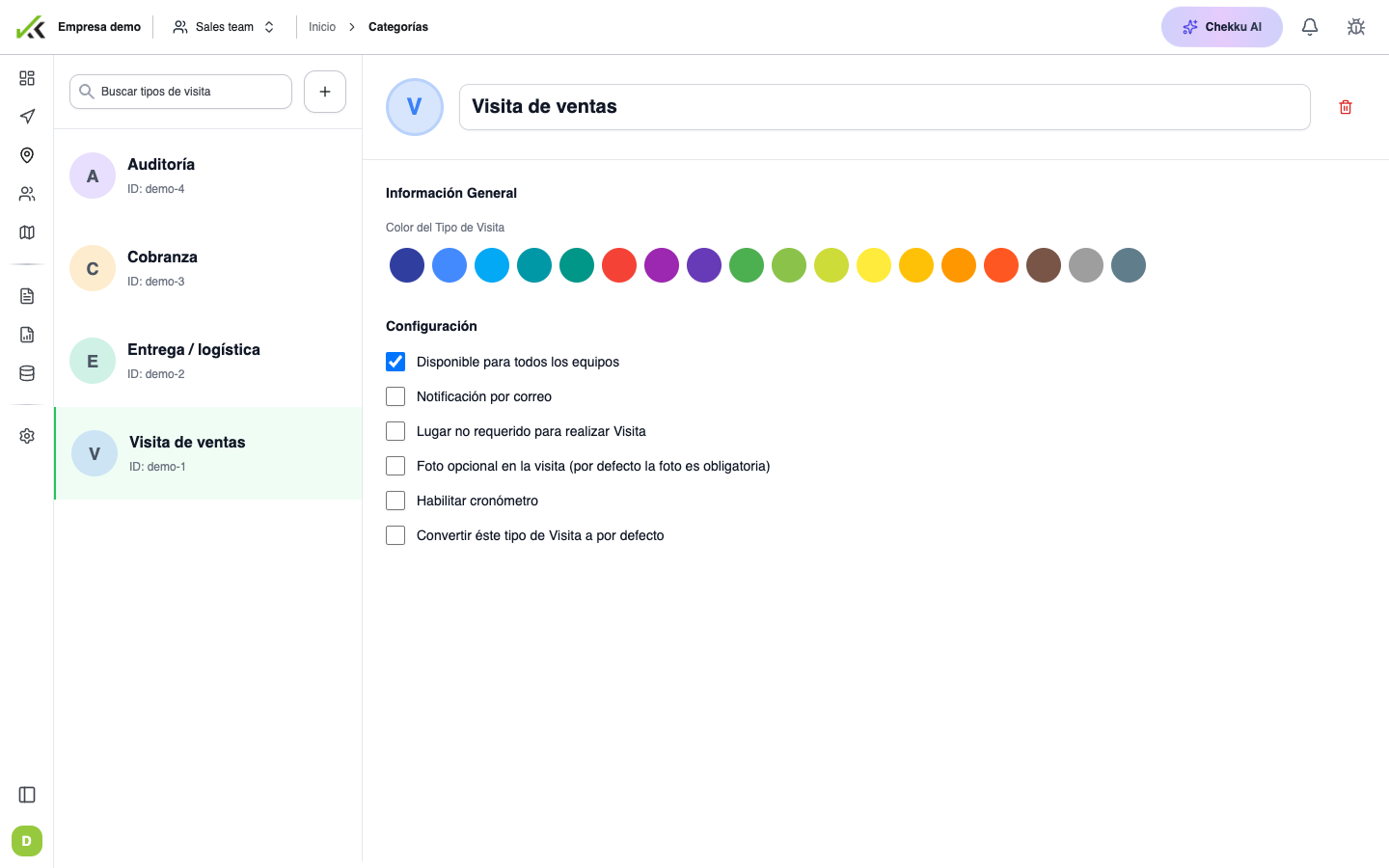Click Categorías breadcrumb
The height and width of the screenshot is (868, 1389).
pos(398,27)
